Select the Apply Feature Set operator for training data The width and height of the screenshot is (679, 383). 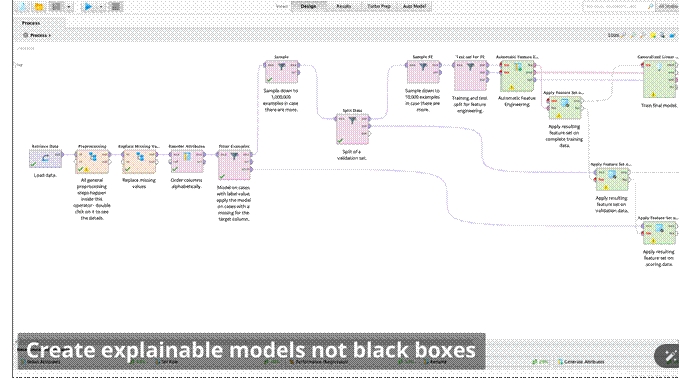[565, 107]
